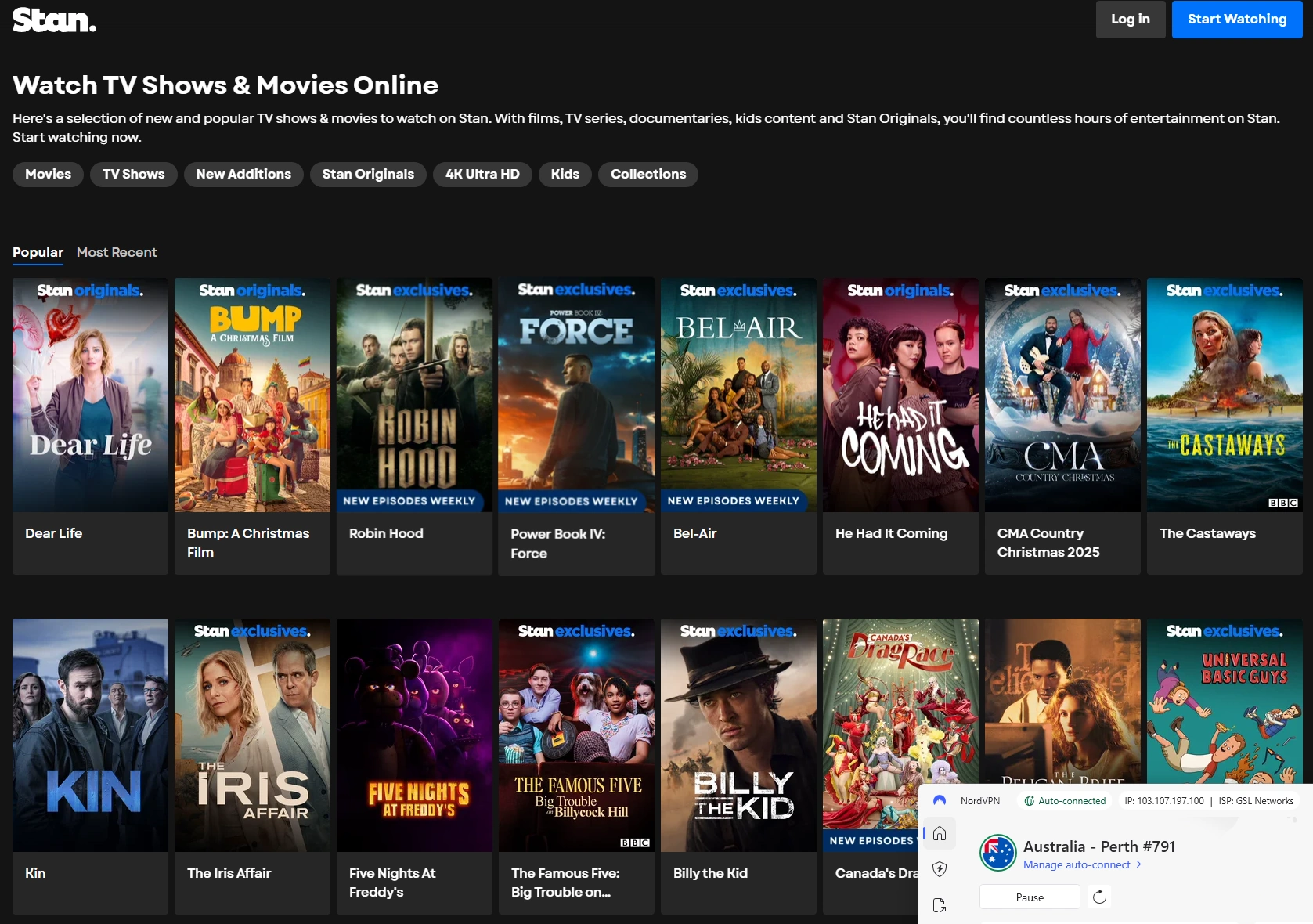
Task: Open the Bel-Air poster
Action: point(738,395)
